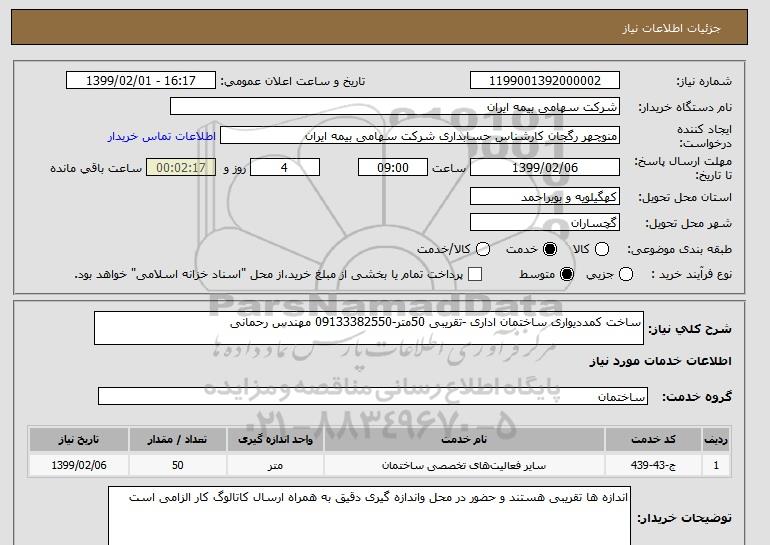Click the جزئیات اطلاعات نیاز header title
This screenshot has width=770, height=545.
(x=671, y=28)
